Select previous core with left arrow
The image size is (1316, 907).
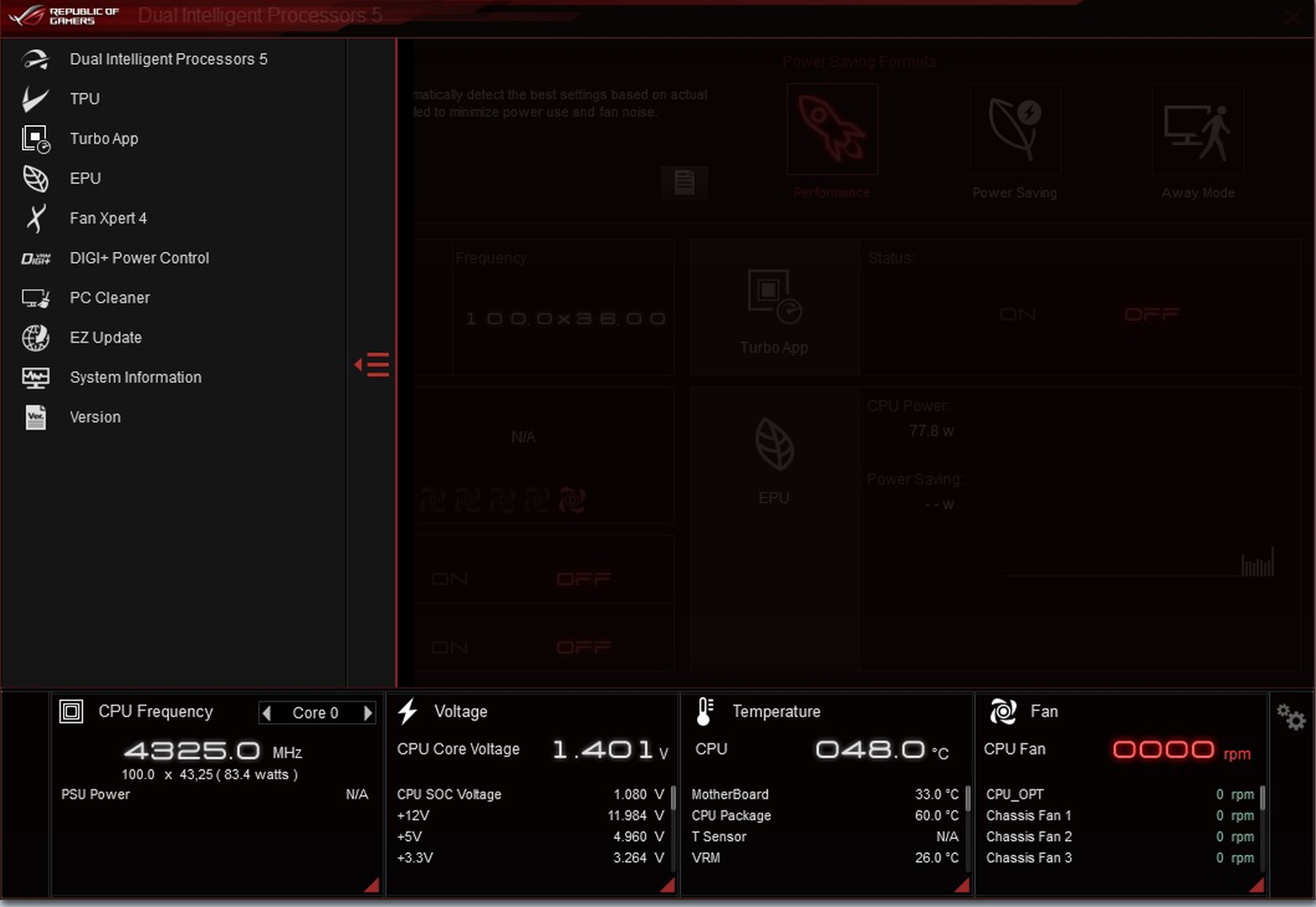(x=267, y=713)
